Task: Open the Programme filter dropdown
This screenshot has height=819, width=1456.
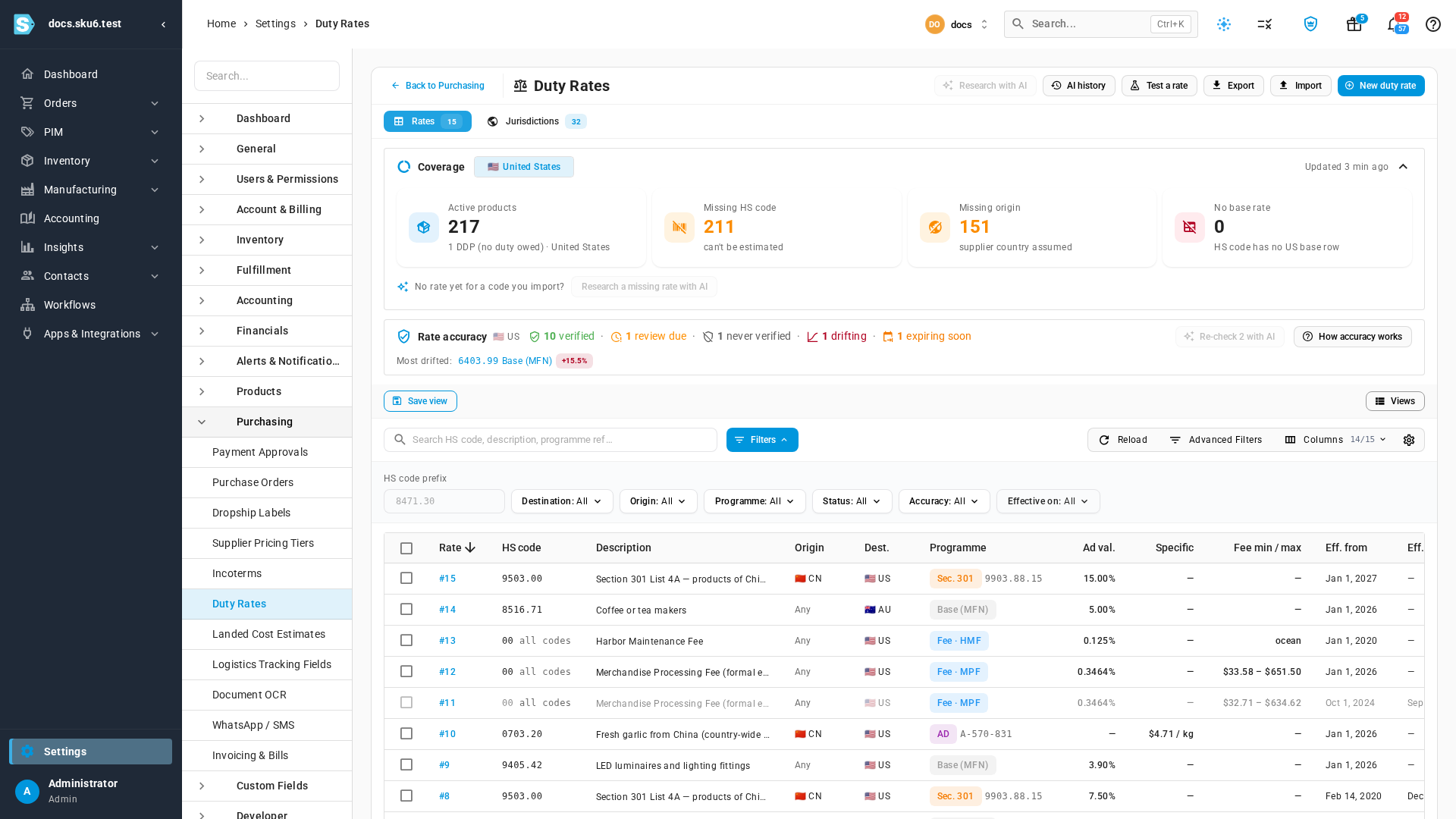Action: [755, 501]
